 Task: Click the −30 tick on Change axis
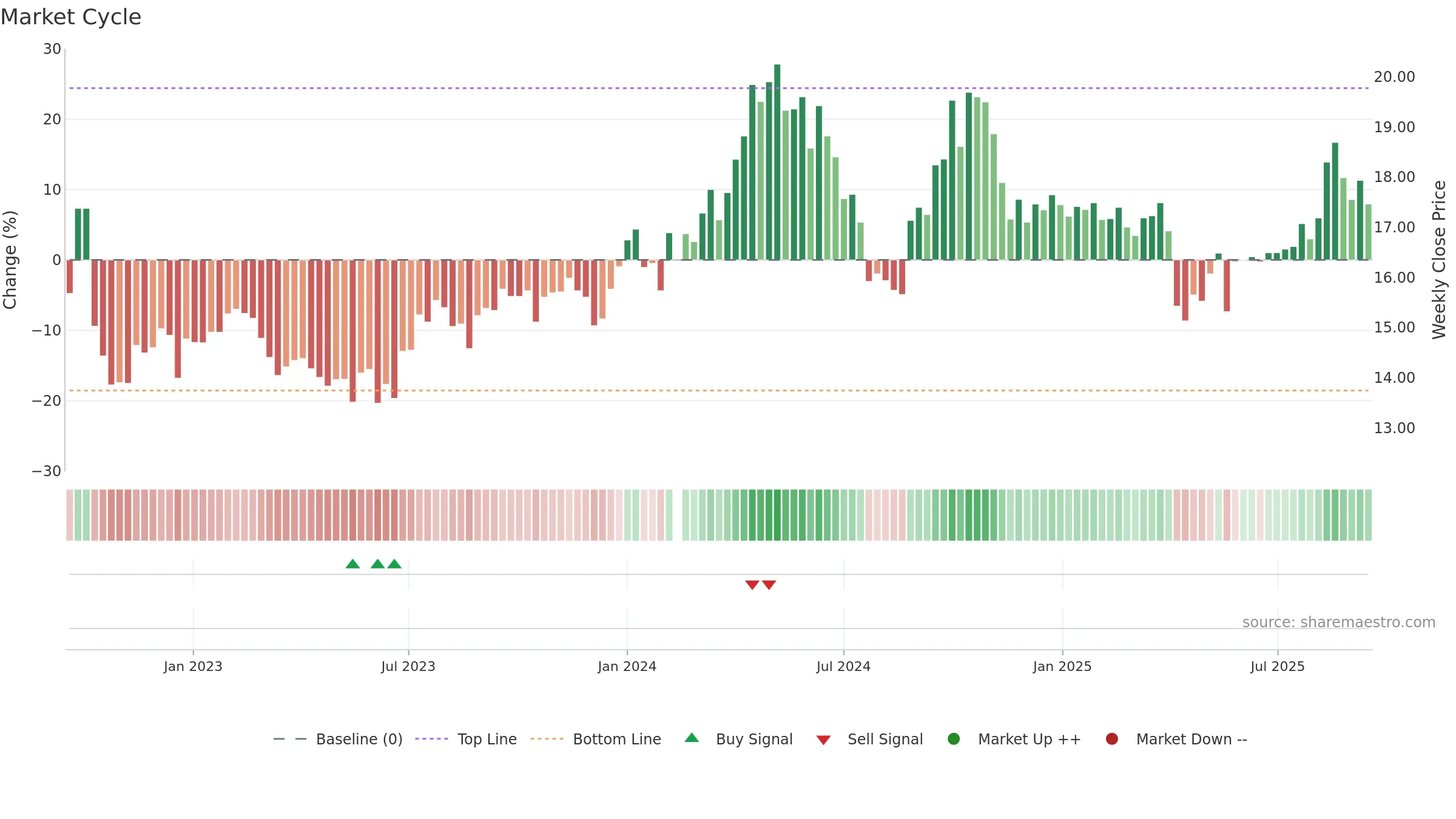pyautogui.click(x=47, y=471)
